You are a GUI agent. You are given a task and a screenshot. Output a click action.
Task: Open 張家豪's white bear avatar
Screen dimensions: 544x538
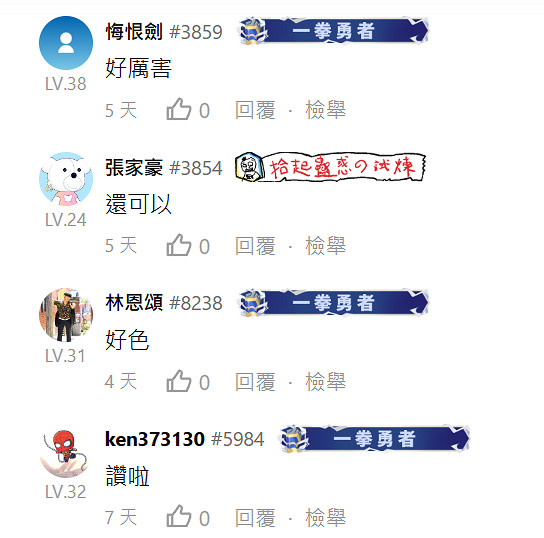click(x=66, y=179)
